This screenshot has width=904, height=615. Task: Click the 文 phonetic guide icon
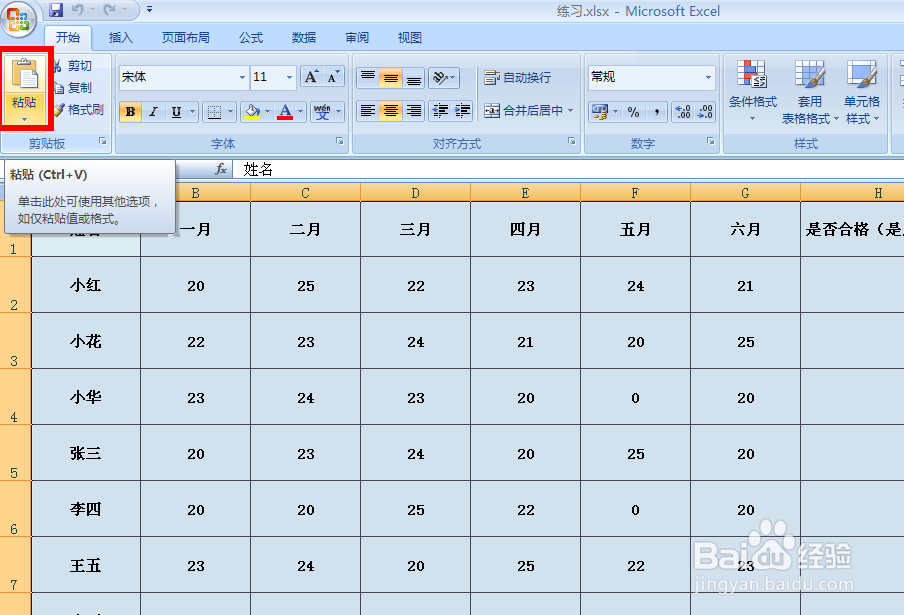[322, 112]
